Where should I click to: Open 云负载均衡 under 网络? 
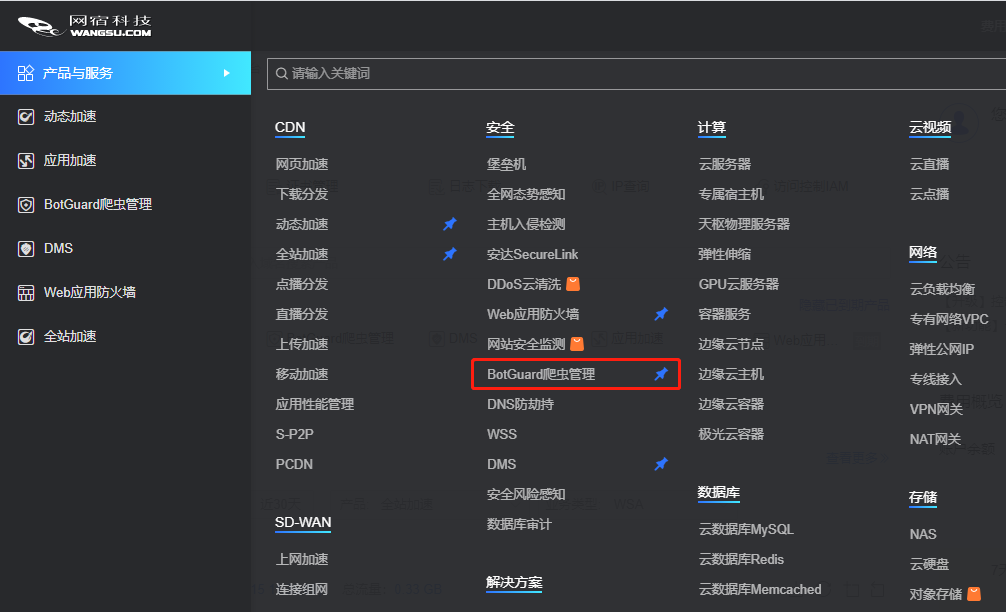[942, 289]
